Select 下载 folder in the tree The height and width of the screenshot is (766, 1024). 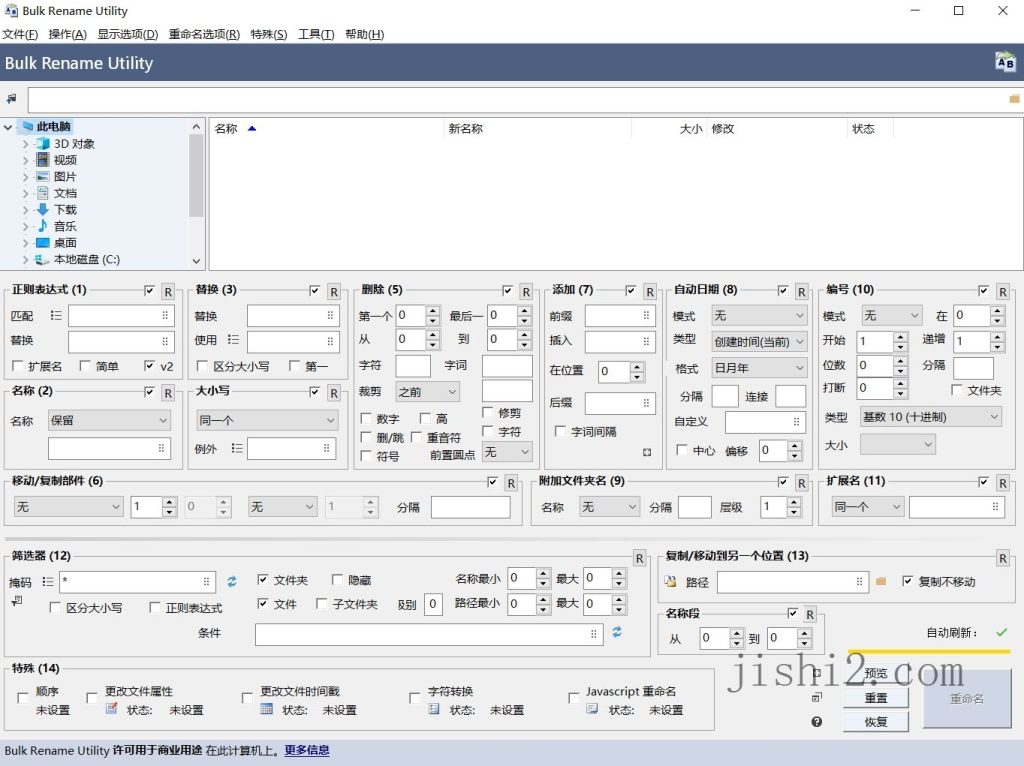pyautogui.click(x=65, y=210)
